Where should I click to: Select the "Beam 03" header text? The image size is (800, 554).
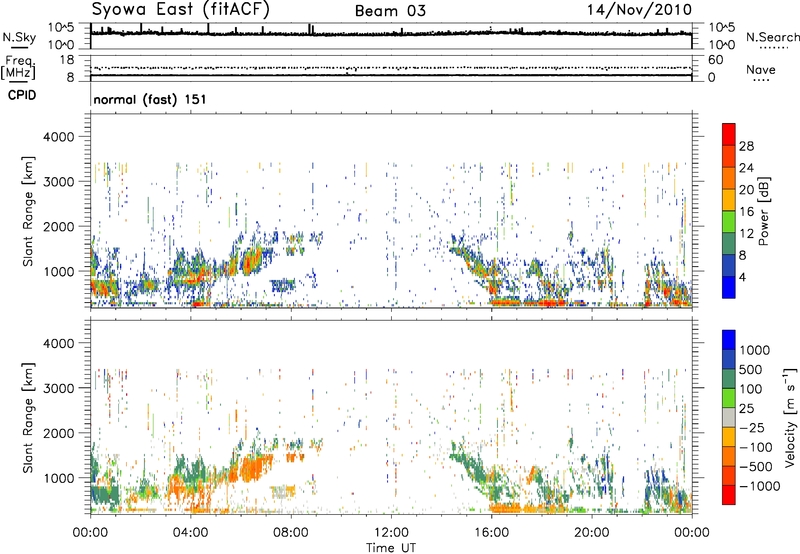tap(390, 11)
